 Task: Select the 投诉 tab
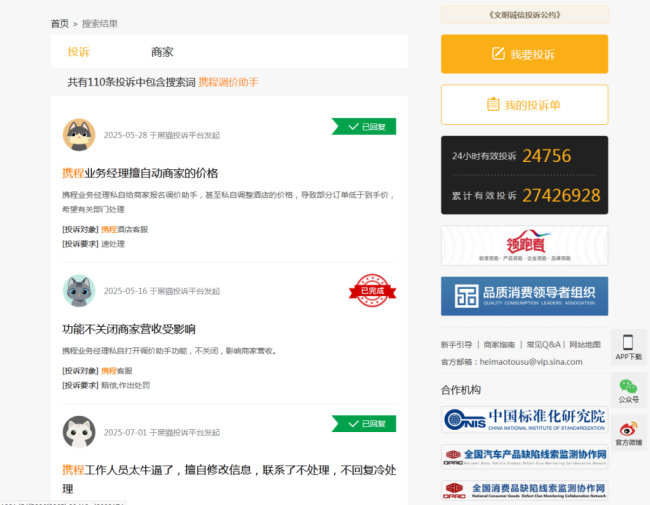[x=78, y=52]
